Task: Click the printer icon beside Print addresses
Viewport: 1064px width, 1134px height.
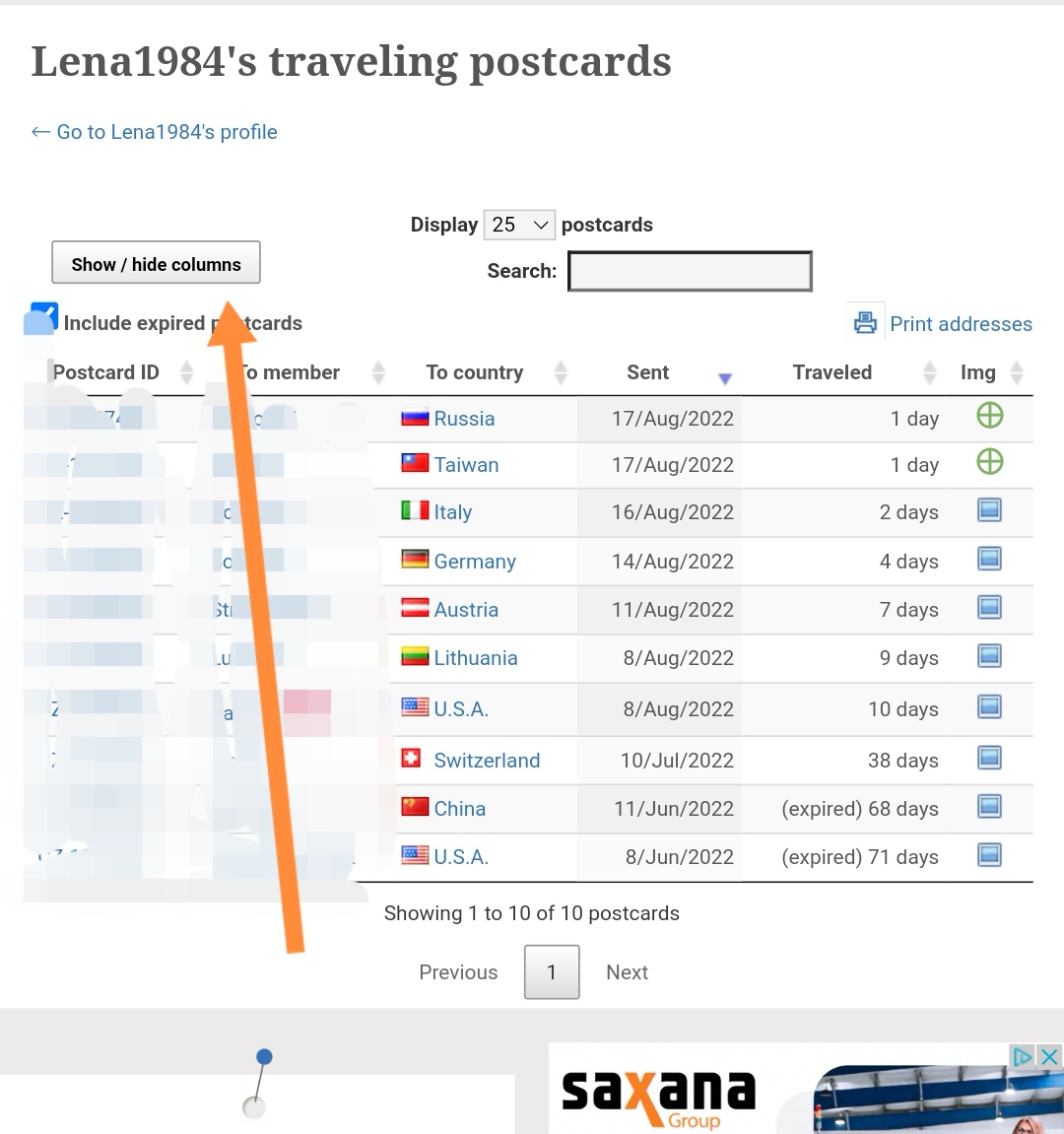Action: [x=865, y=322]
